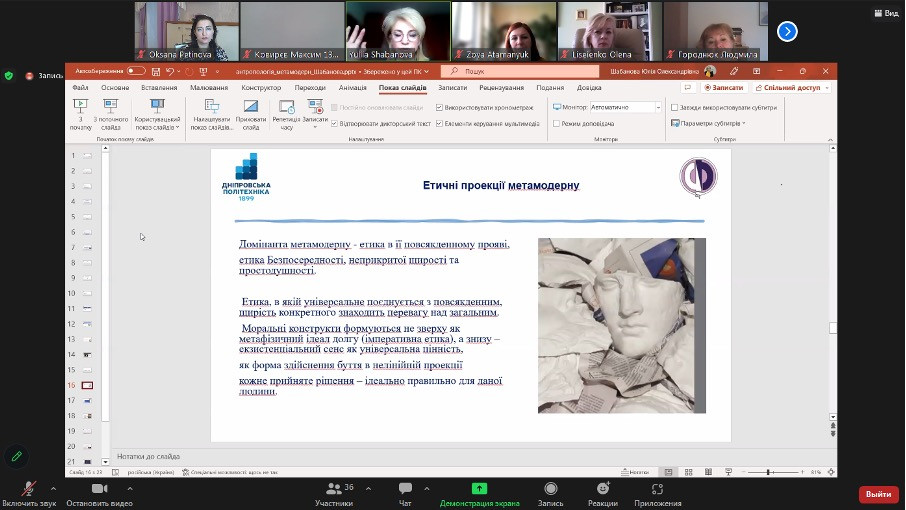Open the Transitions ribbon tab
This screenshot has height=510, width=906.
(309, 88)
